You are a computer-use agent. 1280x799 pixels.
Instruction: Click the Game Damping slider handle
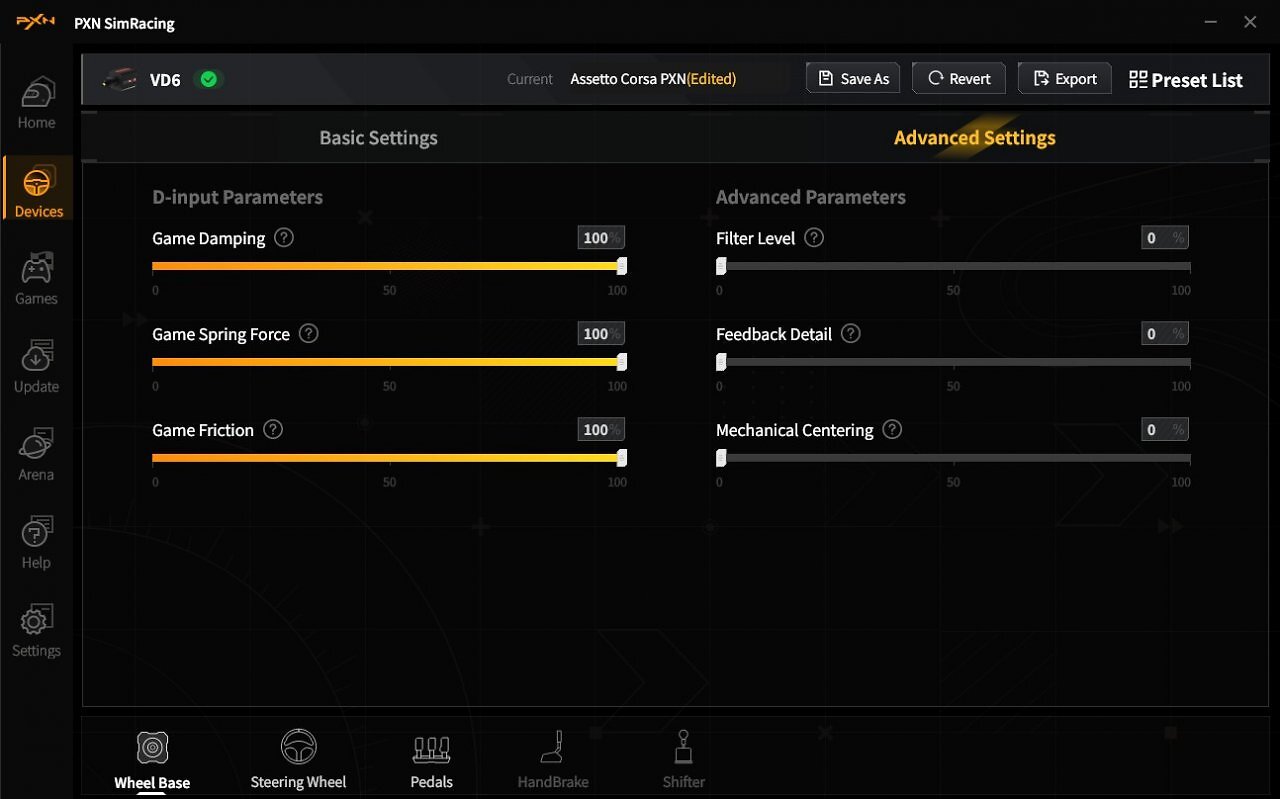(622, 266)
